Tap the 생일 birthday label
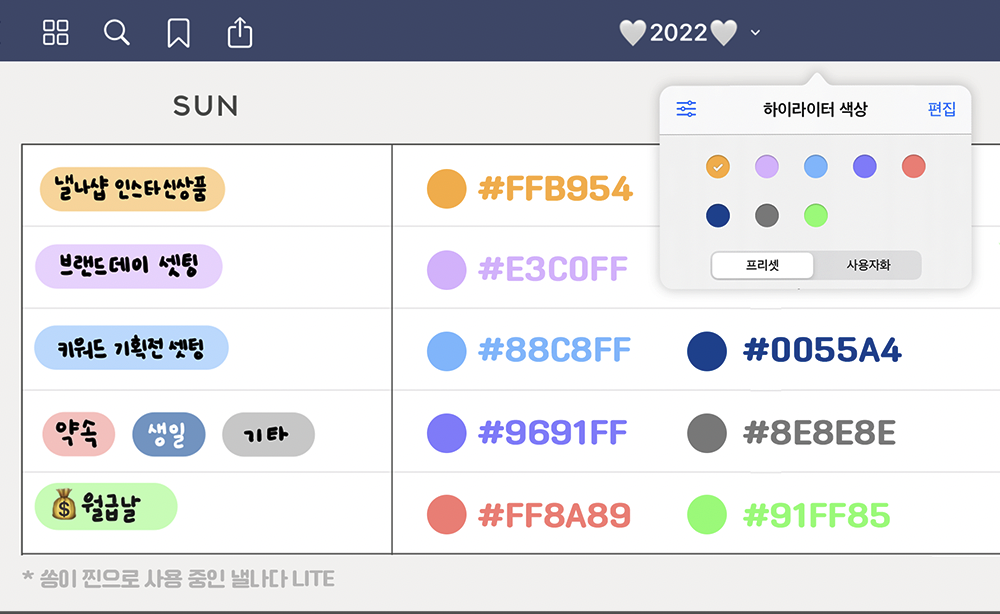The height and width of the screenshot is (614, 1000). tap(168, 434)
